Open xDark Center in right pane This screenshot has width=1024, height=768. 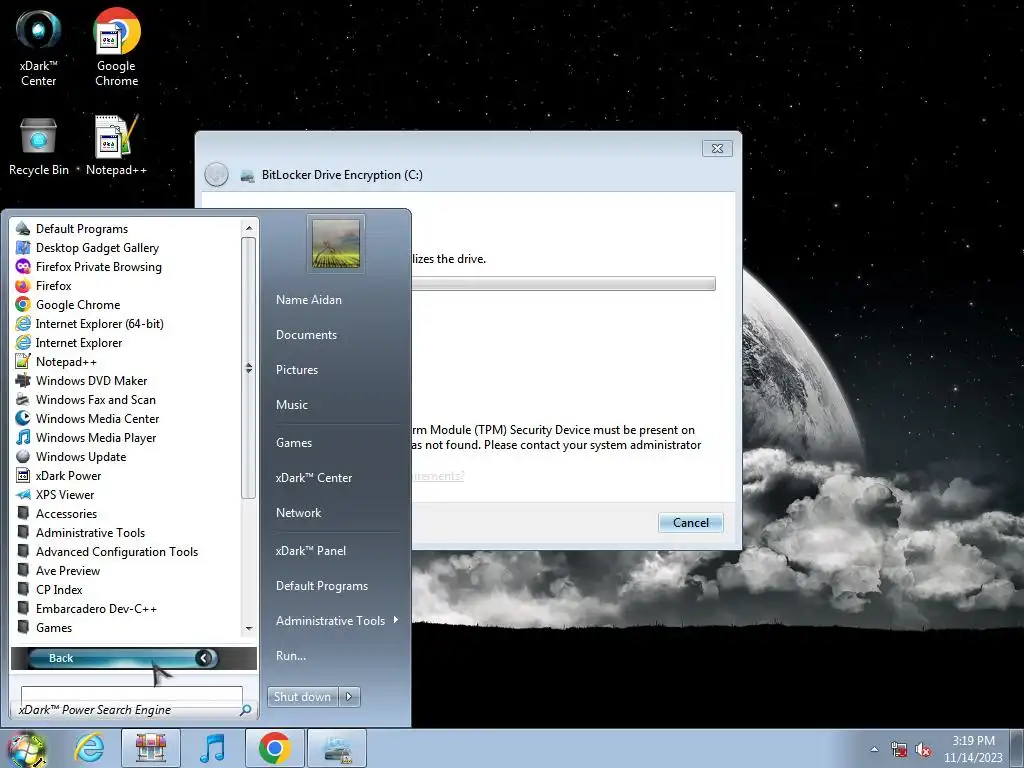[313, 477]
